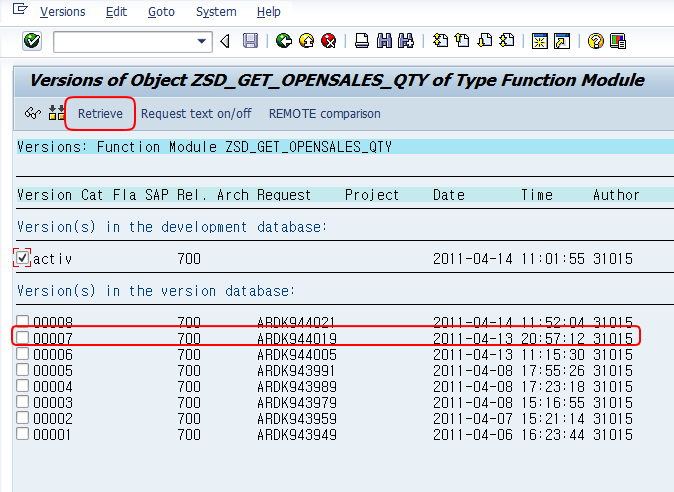This screenshot has height=492, width=674.
Task: Click the Save diskette icon
Action: 251,41
